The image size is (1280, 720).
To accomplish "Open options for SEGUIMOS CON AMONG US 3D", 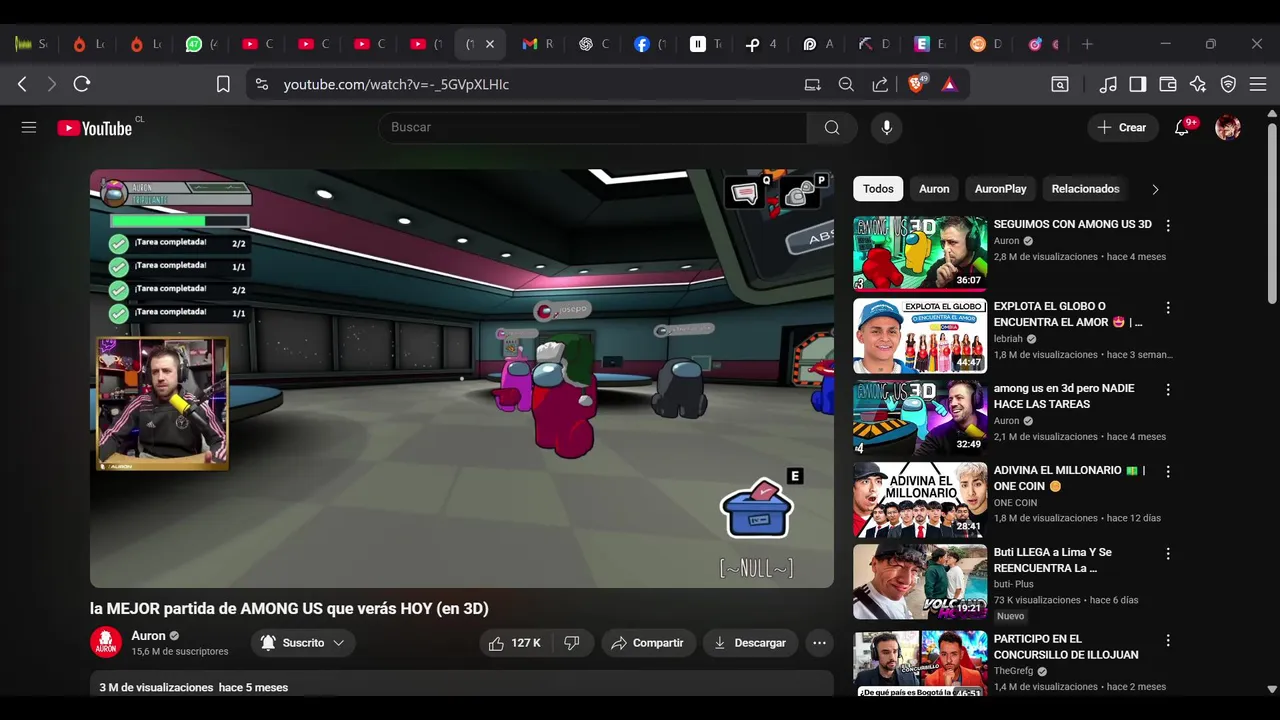I will (1167, 226).
